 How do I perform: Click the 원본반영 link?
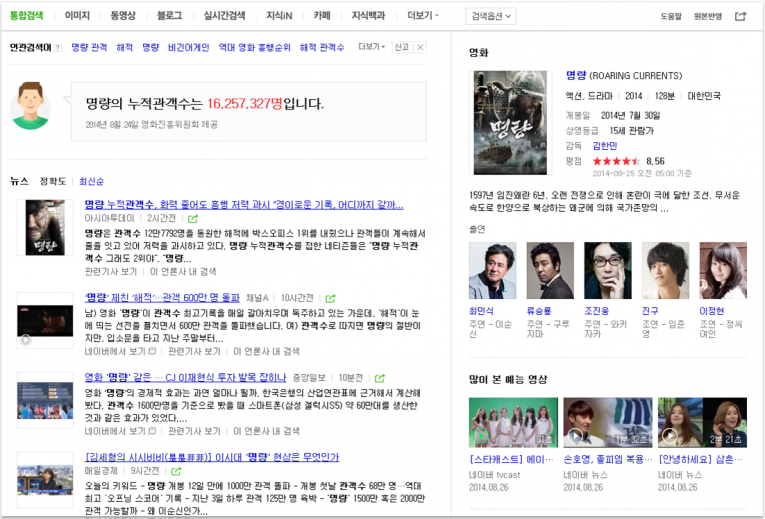[x=708, y=17]
